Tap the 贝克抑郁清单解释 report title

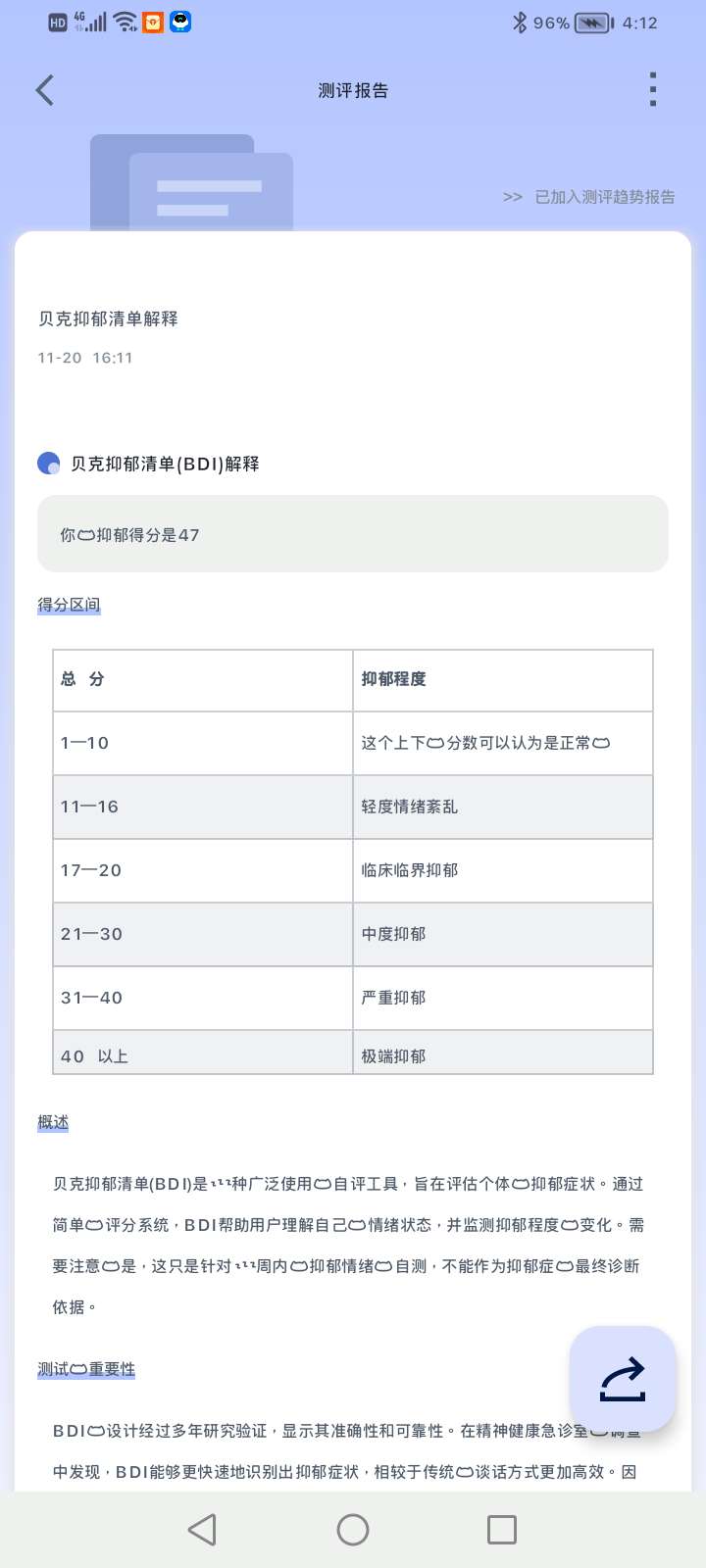point(108,318)
